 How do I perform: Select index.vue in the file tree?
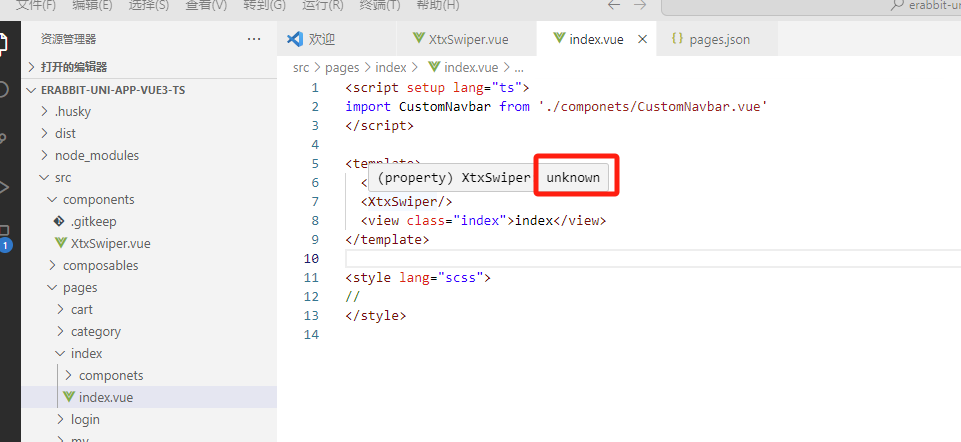[x=149, y=397]
